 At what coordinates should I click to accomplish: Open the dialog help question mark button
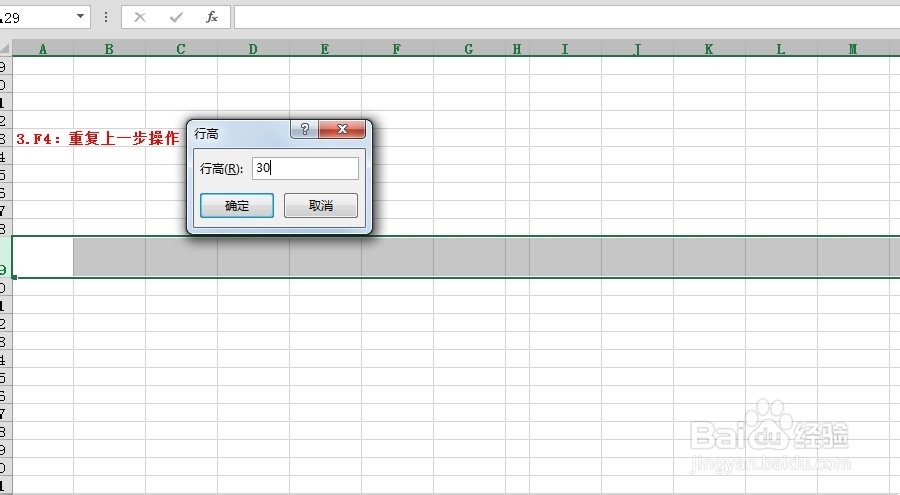[x=305, y=129]
